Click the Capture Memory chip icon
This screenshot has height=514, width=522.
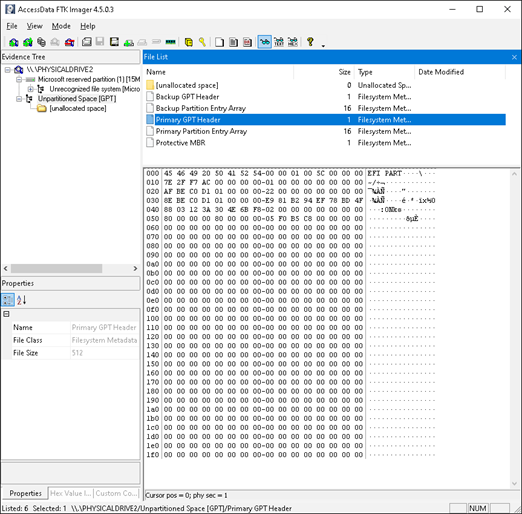(170, 42)
